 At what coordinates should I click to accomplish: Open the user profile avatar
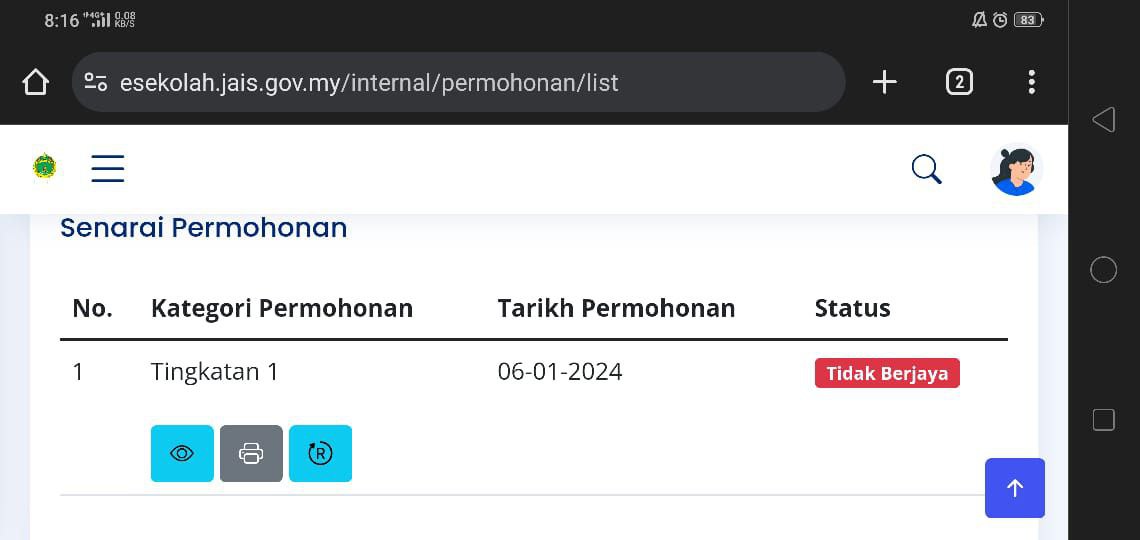click(1016, 169)
